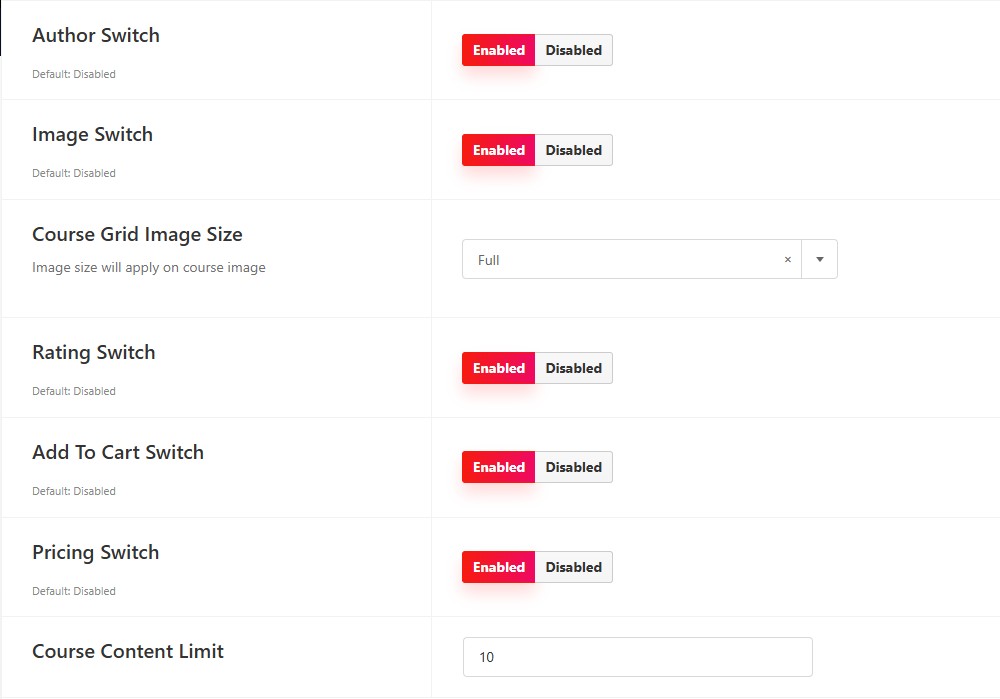Image resolution: width=1000 pixels, height=699 pixels.
Task: Click the Full image size select box
Action: (x=631, y=260)
